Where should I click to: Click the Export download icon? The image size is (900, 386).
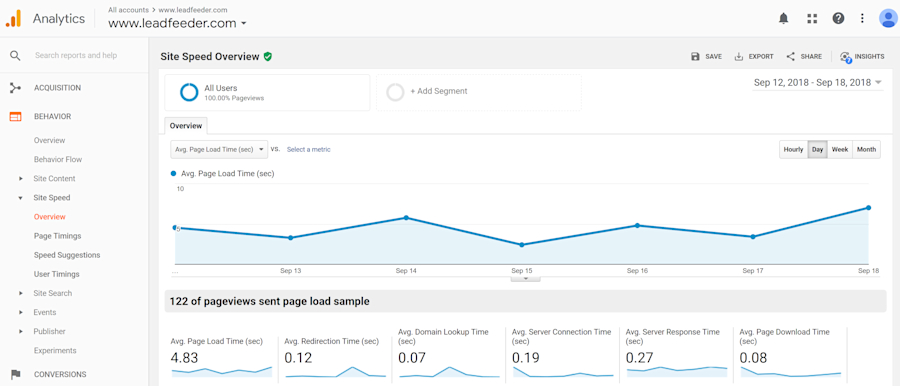(x=739, y=56)
